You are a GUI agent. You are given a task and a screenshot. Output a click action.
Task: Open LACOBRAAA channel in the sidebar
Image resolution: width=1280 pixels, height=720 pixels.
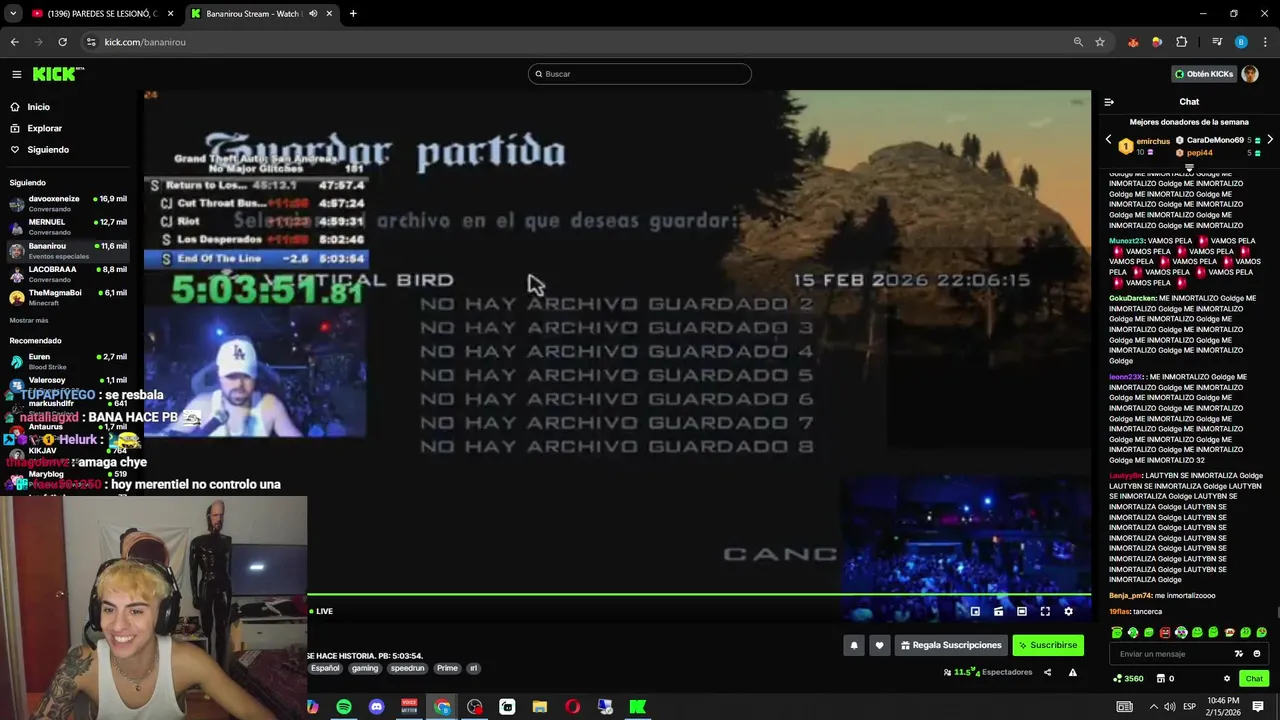point(68,274)
